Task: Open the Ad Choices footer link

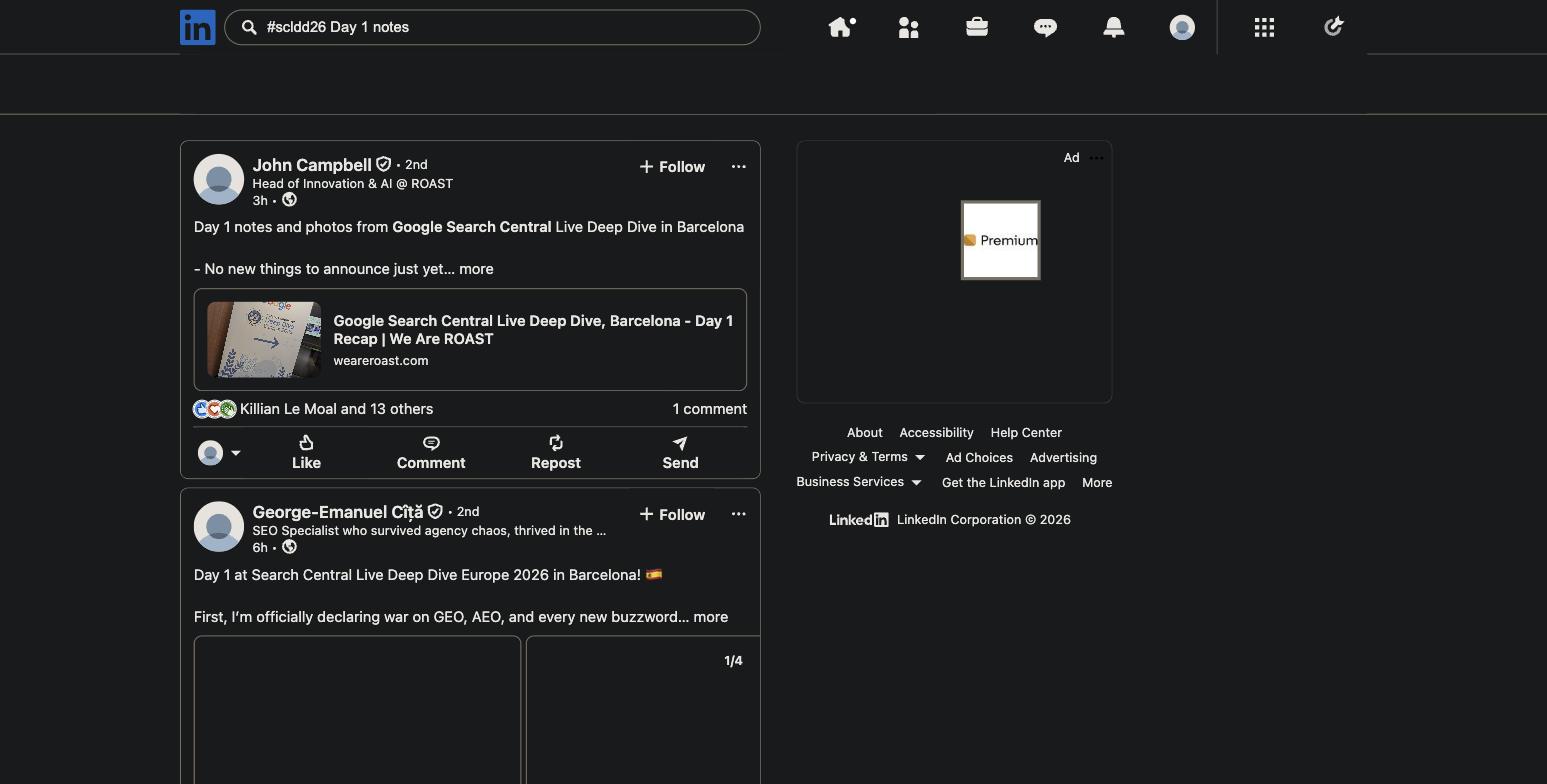Action: (979, 458)
